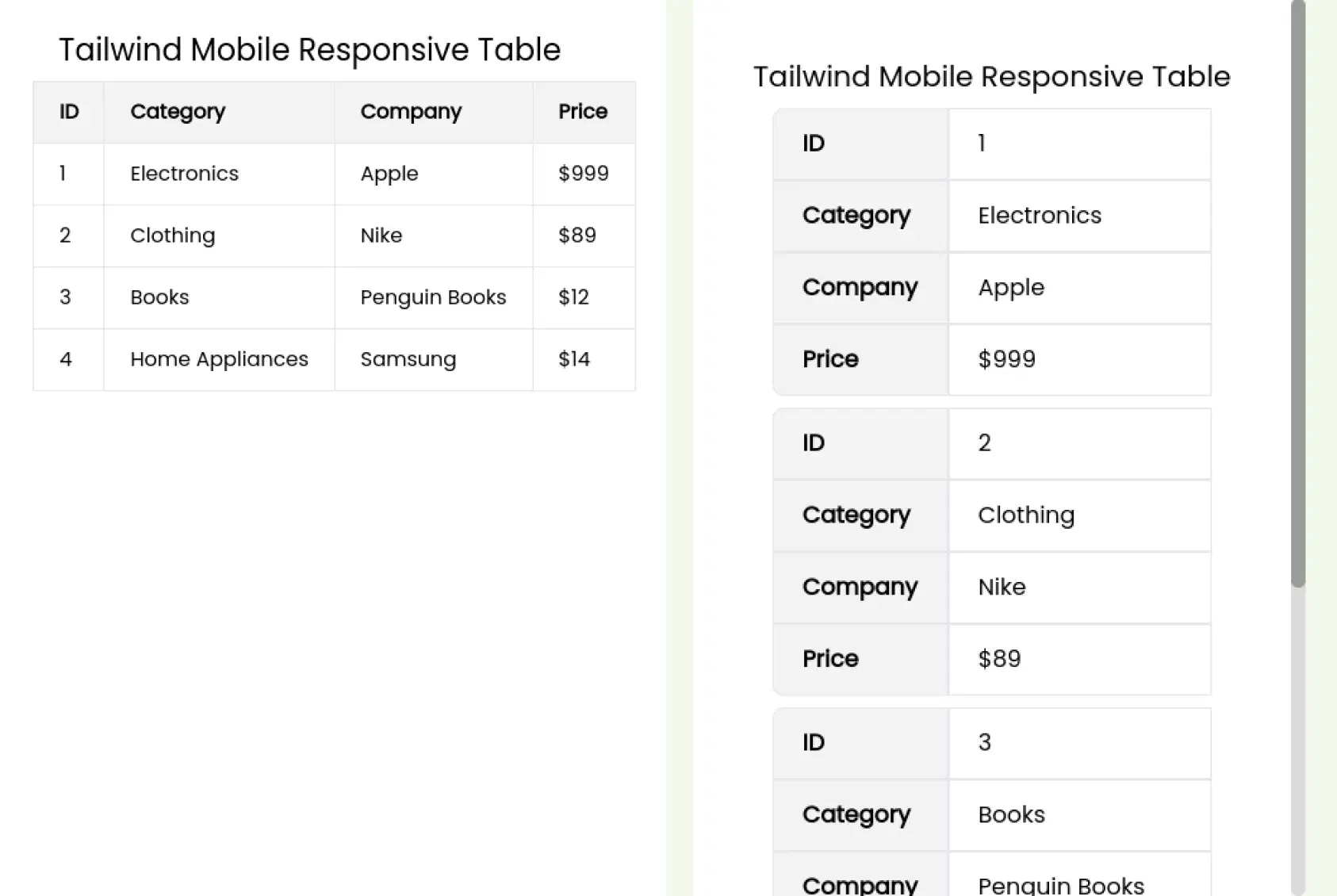Click the Company column header
Viewport: 1337px width, 896px height.
(x=411, y=112)
